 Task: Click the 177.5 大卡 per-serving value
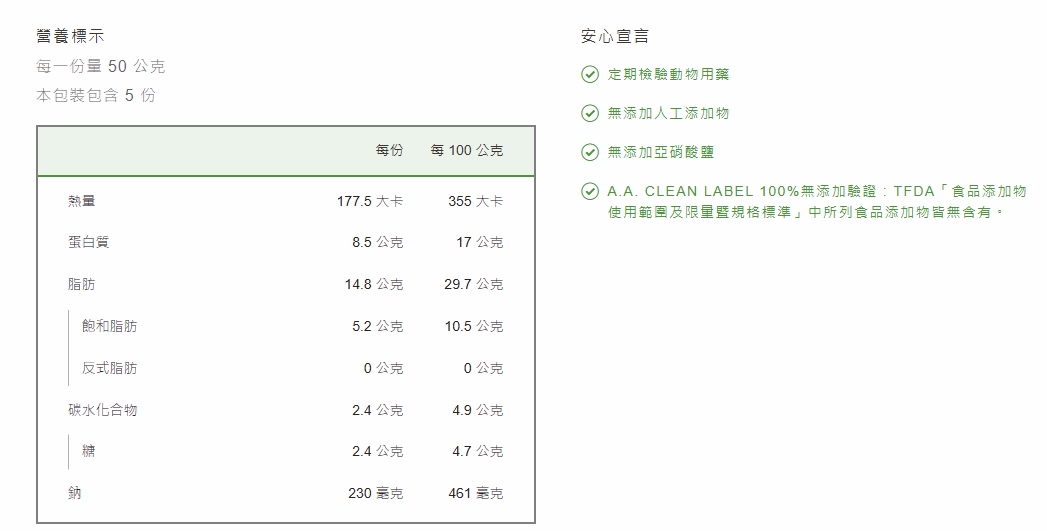click(x=369, y=201)
